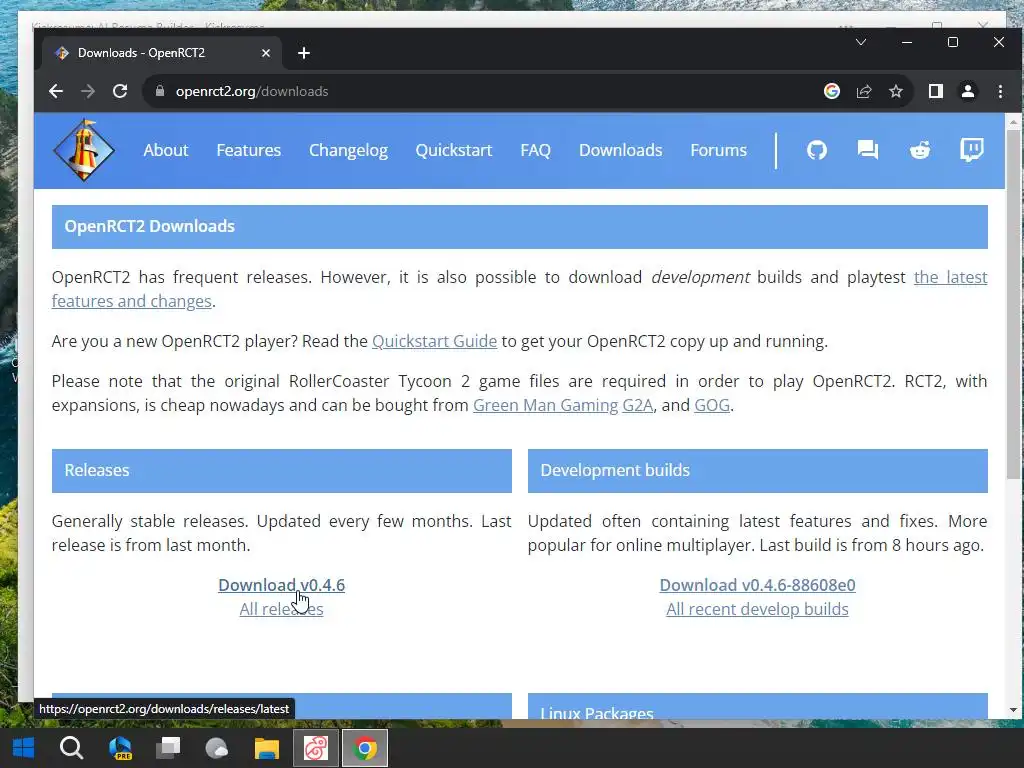This screenshot has height=768, width=1024.
Task: Click the browser forward arrow
Action: click(x=88, y=91)
